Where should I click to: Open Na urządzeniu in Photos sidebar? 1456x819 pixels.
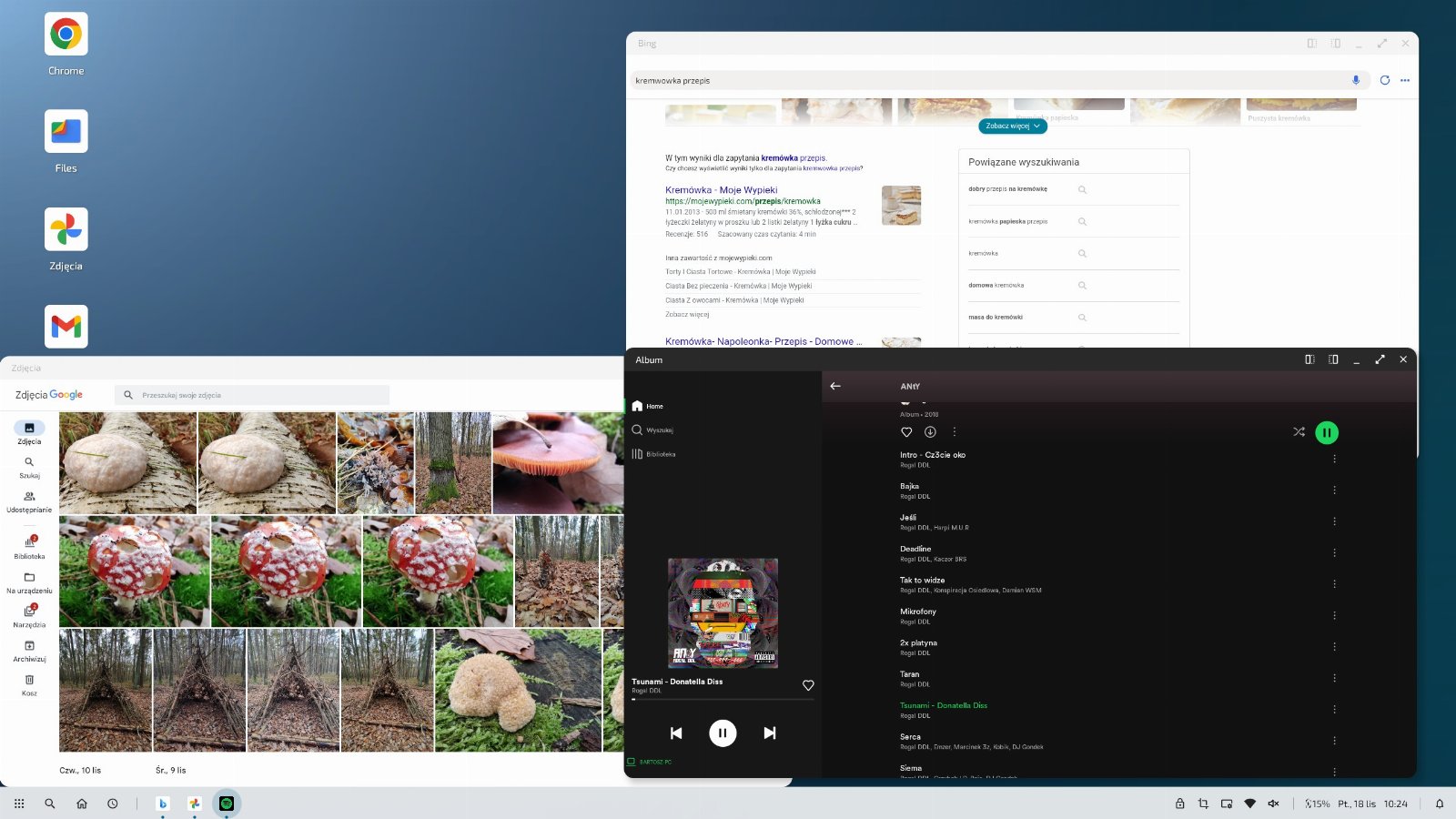click(29, 582)
